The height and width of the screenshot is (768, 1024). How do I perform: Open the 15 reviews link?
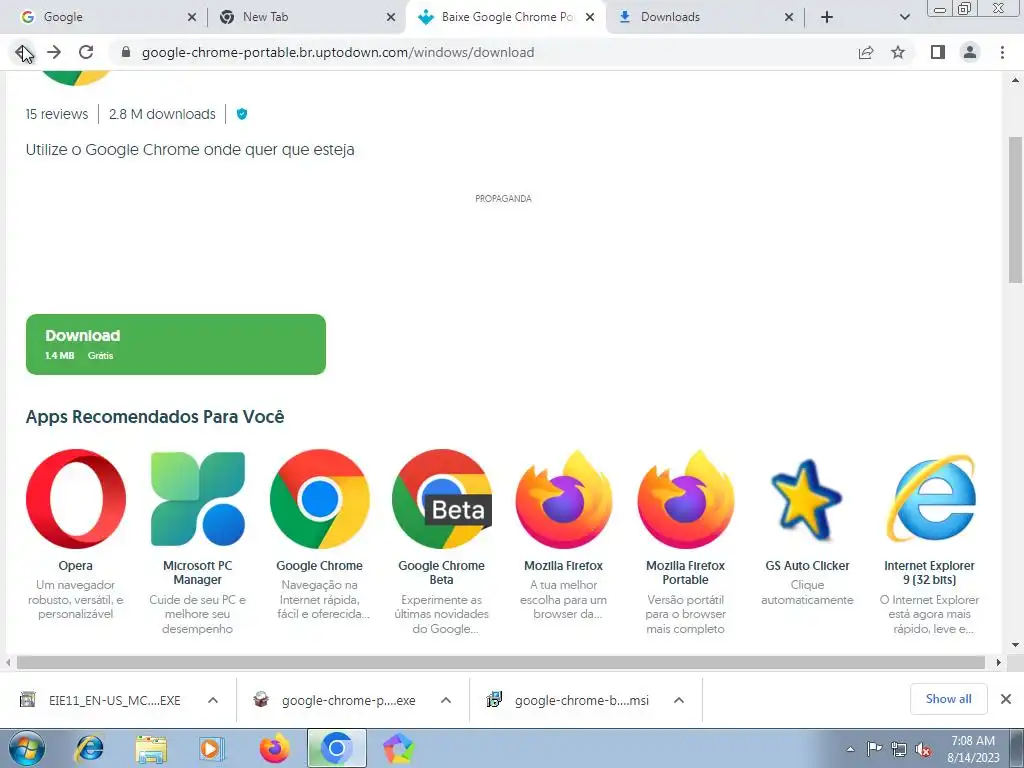[x=57, y=114]
